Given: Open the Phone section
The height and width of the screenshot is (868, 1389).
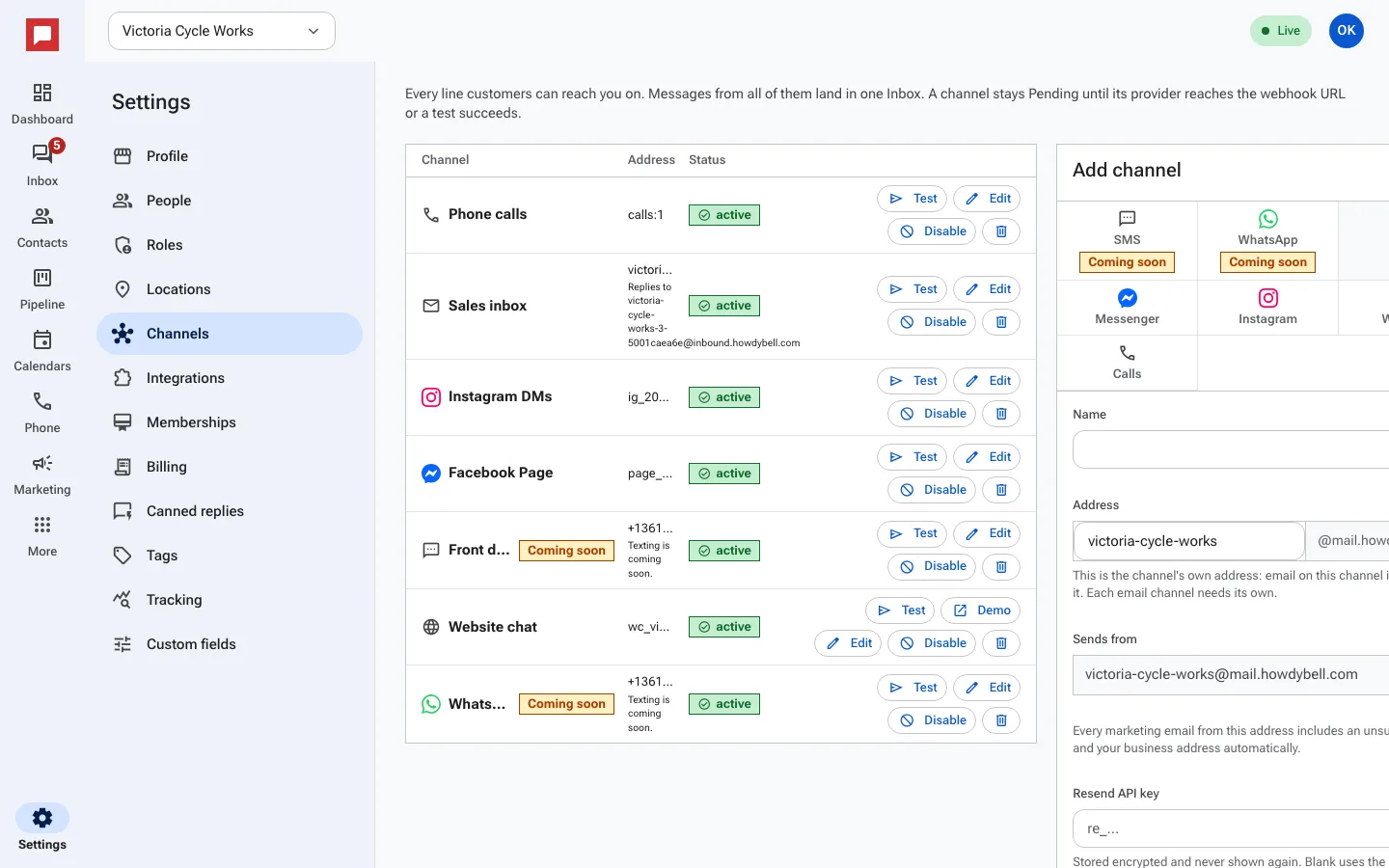Looking at the screenshot, I should click(42, 413).
